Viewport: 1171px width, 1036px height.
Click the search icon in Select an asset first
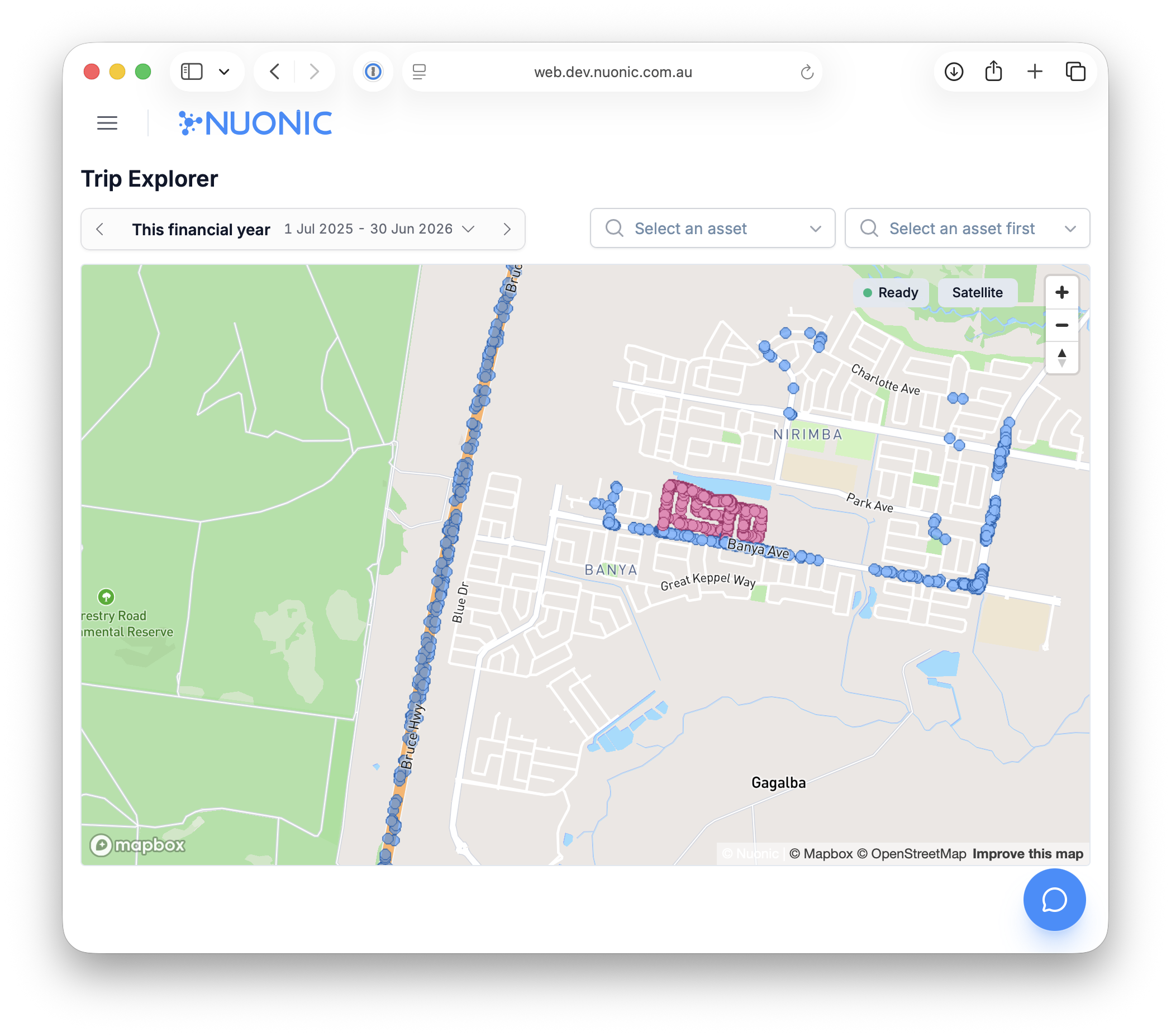click(869, 228)
